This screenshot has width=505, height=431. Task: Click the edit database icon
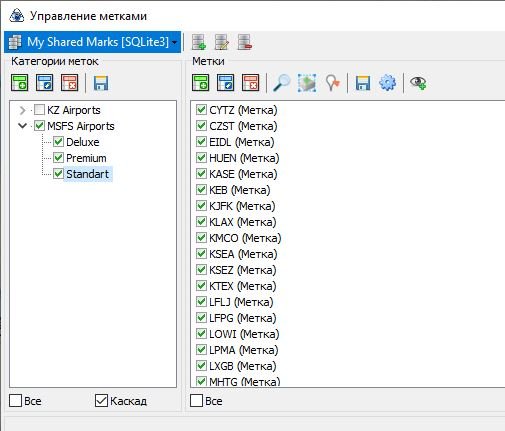tap(221, 42)
